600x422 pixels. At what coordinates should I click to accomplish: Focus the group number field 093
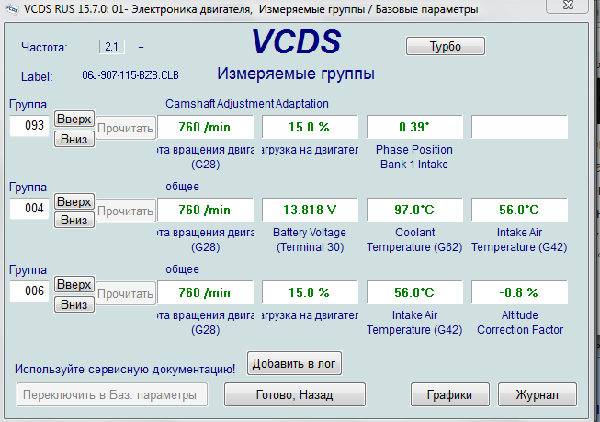29,125
